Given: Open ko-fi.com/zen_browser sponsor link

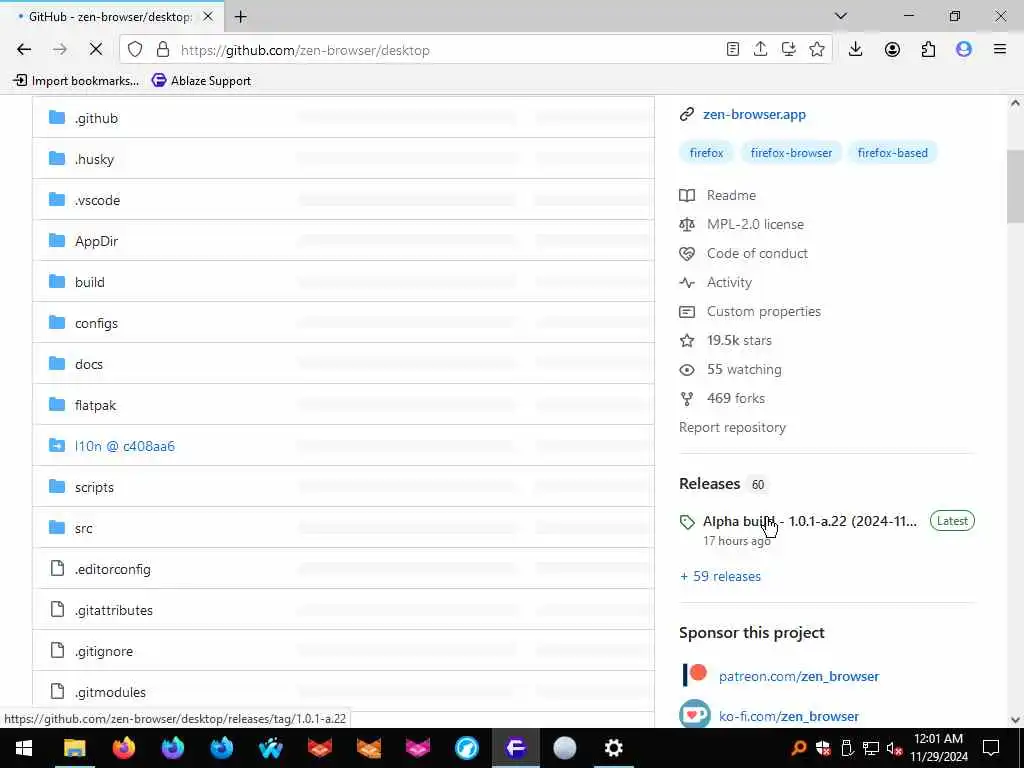Looking at the screenshot, I should coord(789,716).
